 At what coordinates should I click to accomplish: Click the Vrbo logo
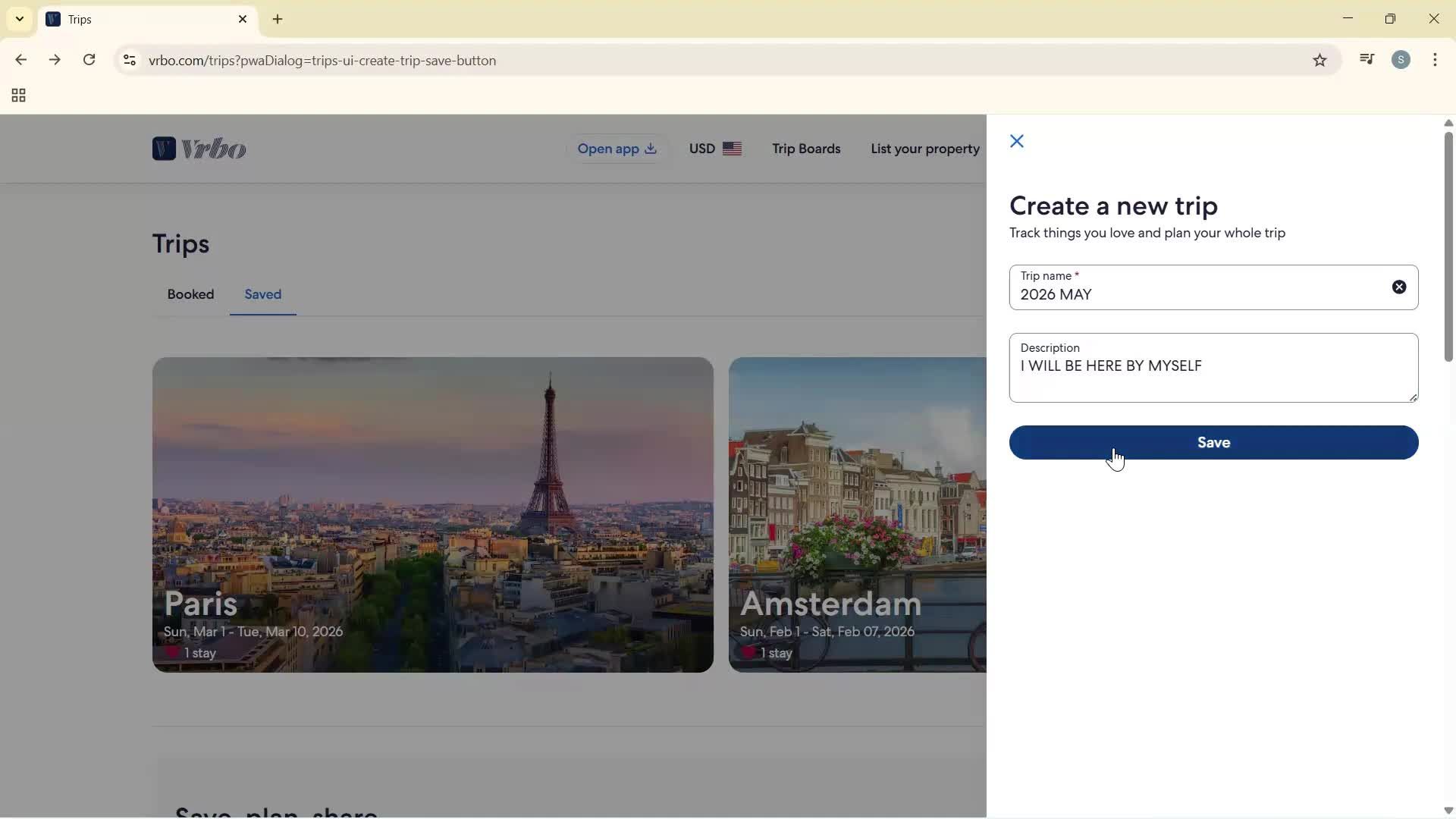(199, 149)
